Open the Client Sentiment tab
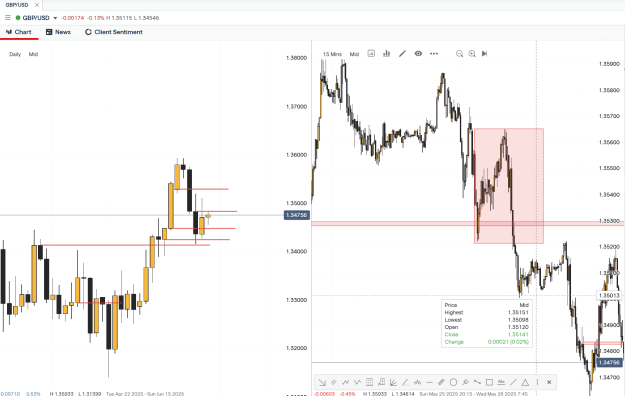625x396 pixels. coord(114,32)
